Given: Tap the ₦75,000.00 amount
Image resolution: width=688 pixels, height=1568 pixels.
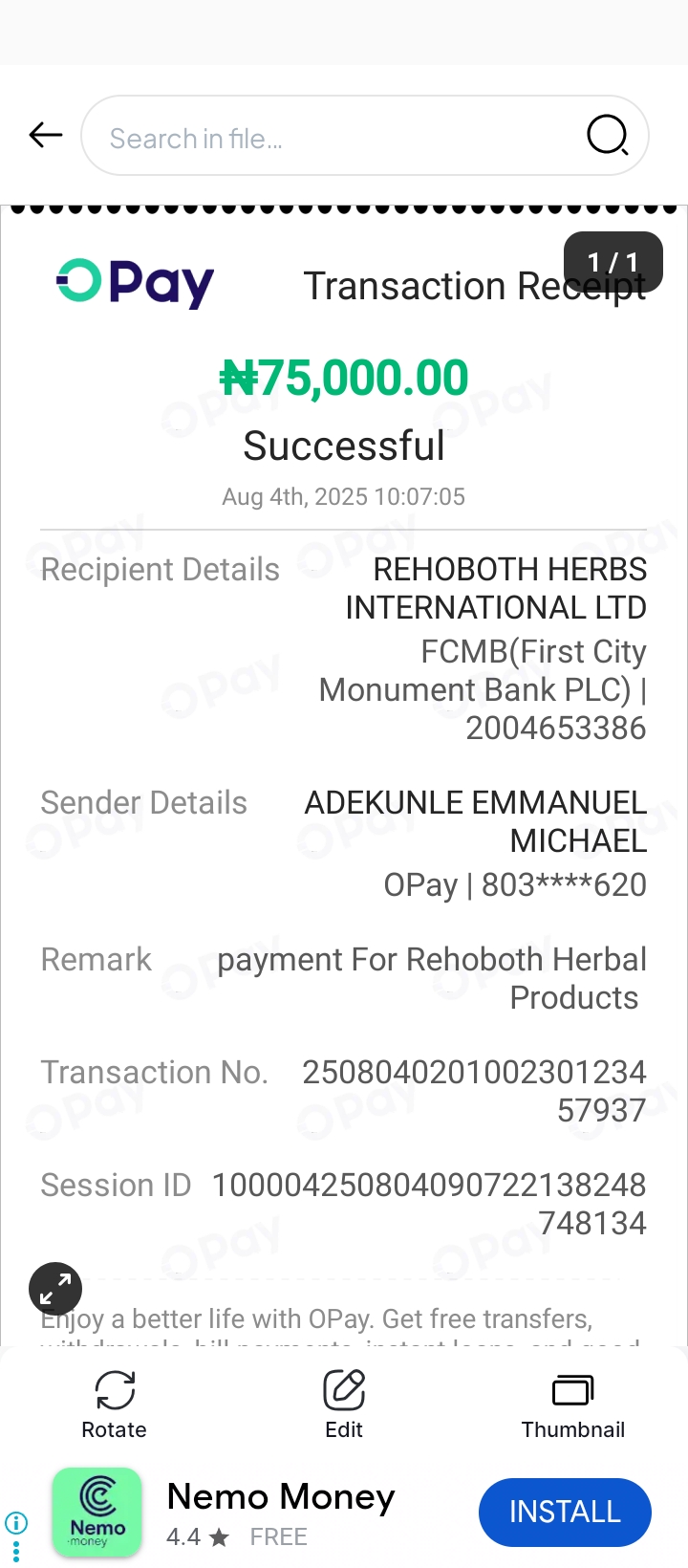Looking at the screenshot, I should tap(344, 378).
